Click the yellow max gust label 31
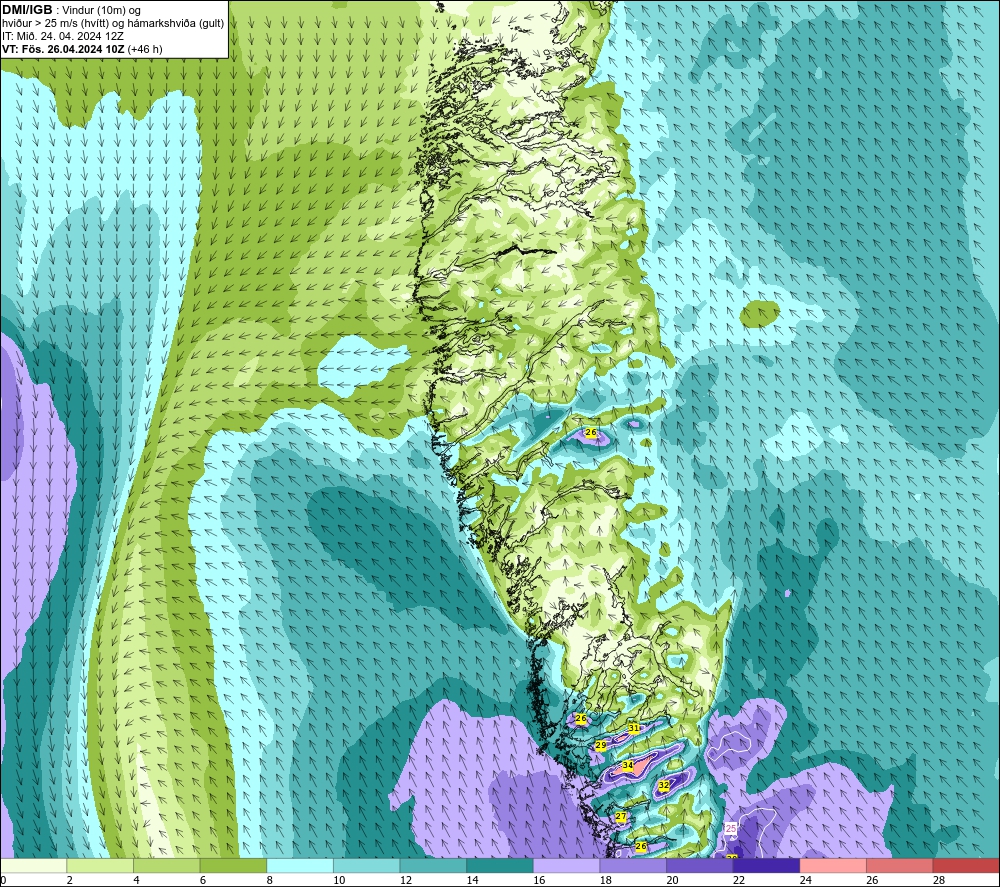1000x887 pixels. [x=633, y=728]
